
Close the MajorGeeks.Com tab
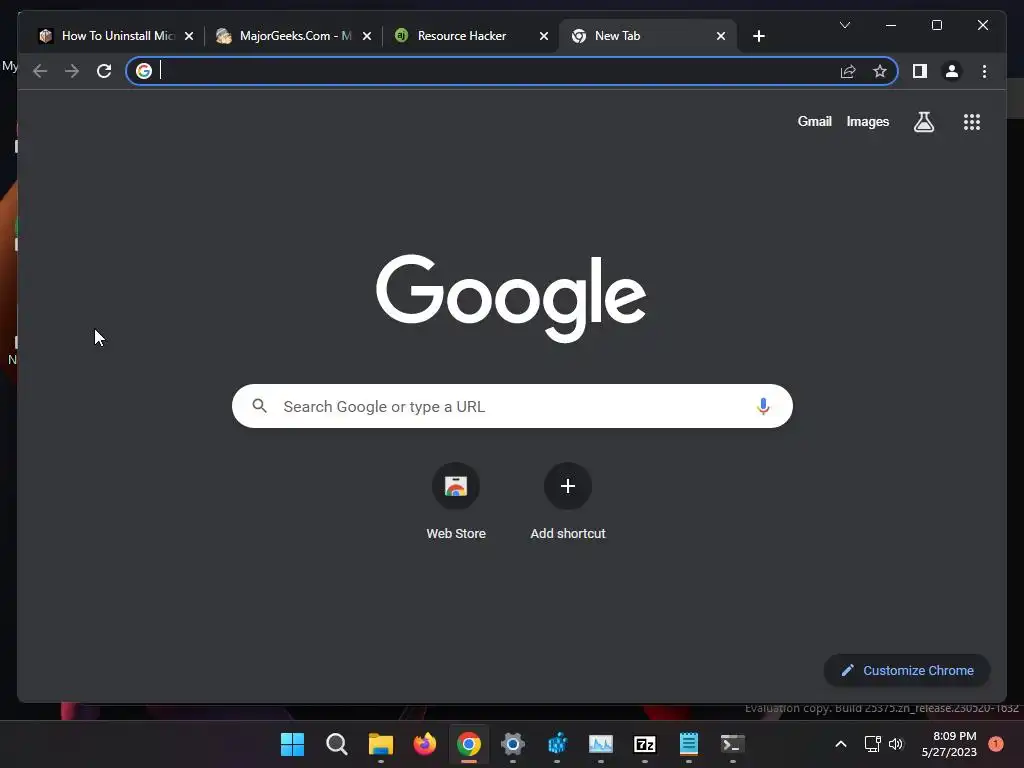[x=366, y=36]
